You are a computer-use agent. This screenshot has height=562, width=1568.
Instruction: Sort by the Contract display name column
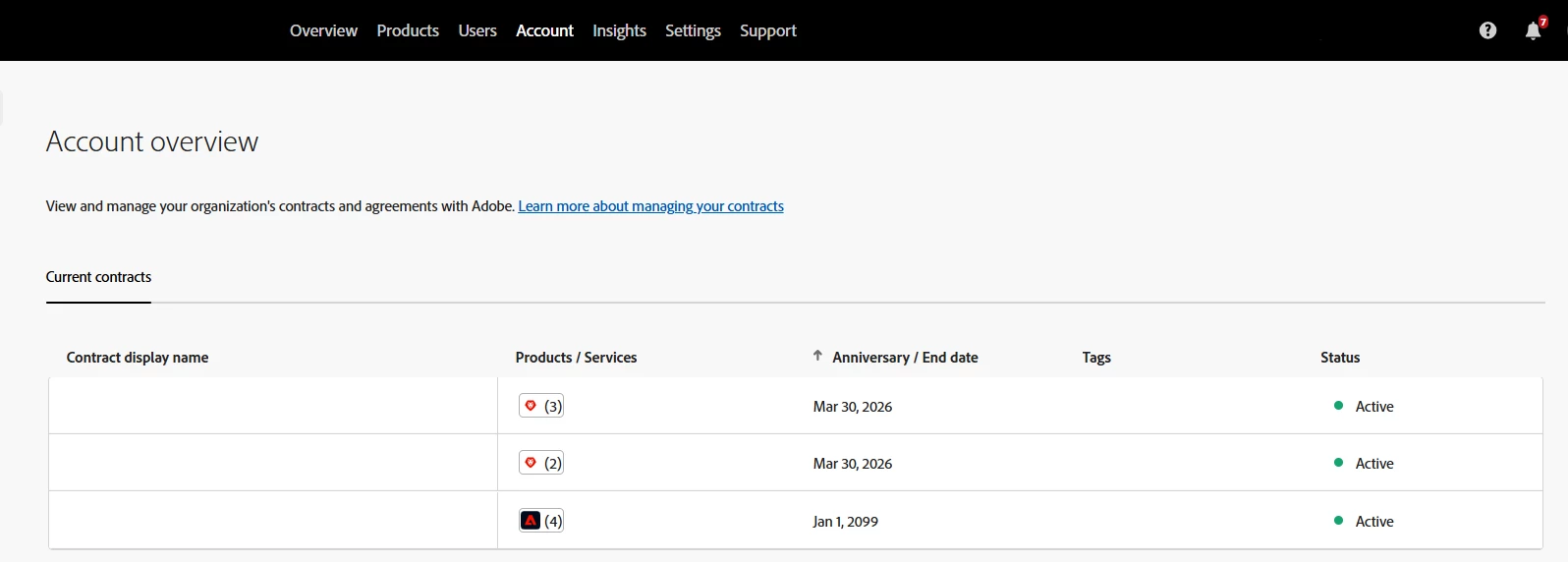138,358
